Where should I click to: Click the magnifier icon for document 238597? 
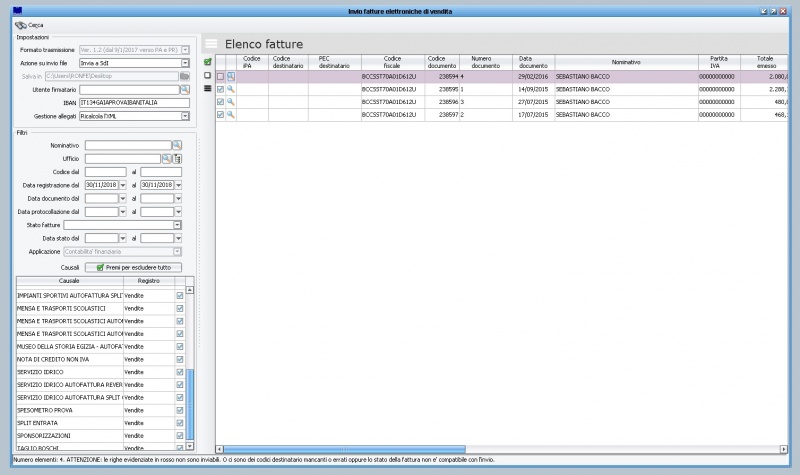point(230,115)
